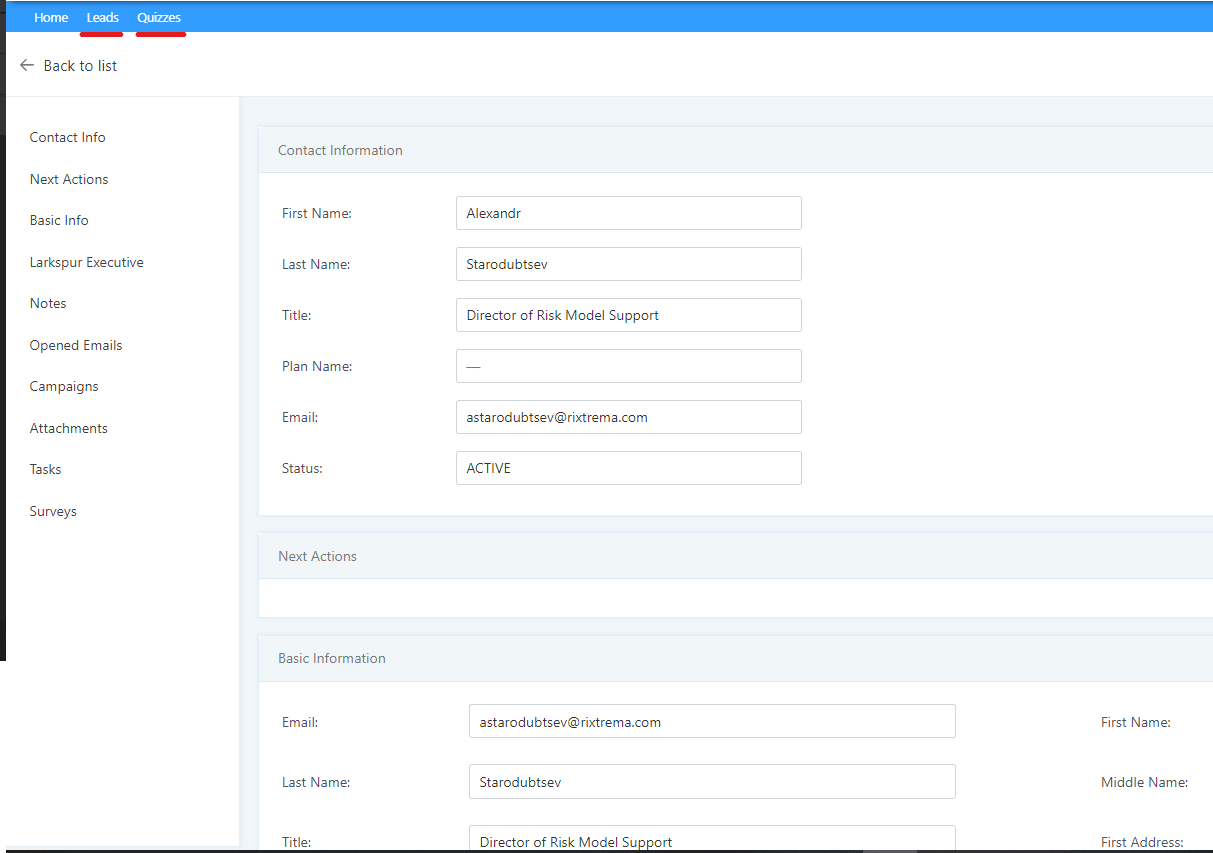The height and width of the screenshot is (853, 1213).
Task: Open the Quizzes page
Action: (x=159, y=17)
